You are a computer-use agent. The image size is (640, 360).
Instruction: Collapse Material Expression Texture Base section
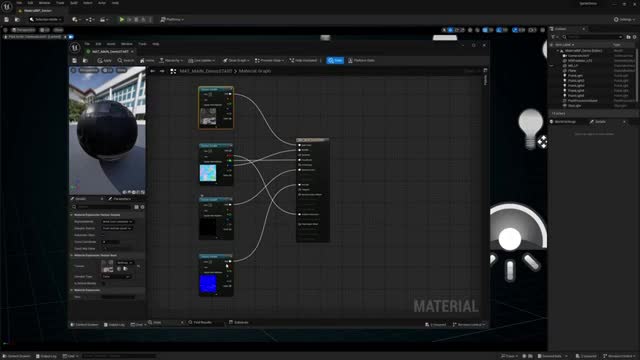click(x=71, y=255)
